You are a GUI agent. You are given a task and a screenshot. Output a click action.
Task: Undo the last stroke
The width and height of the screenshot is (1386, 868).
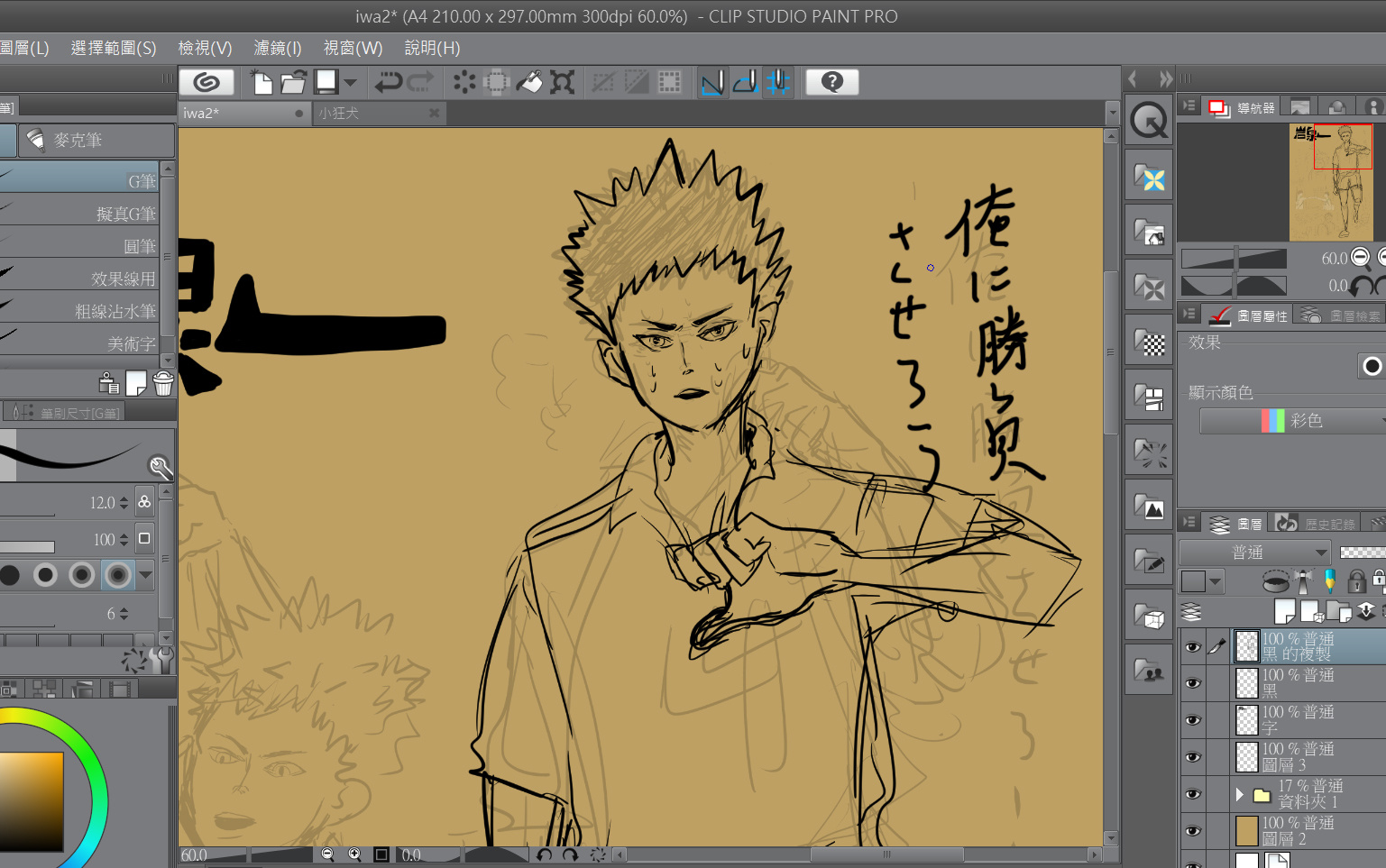coord(388,83)
